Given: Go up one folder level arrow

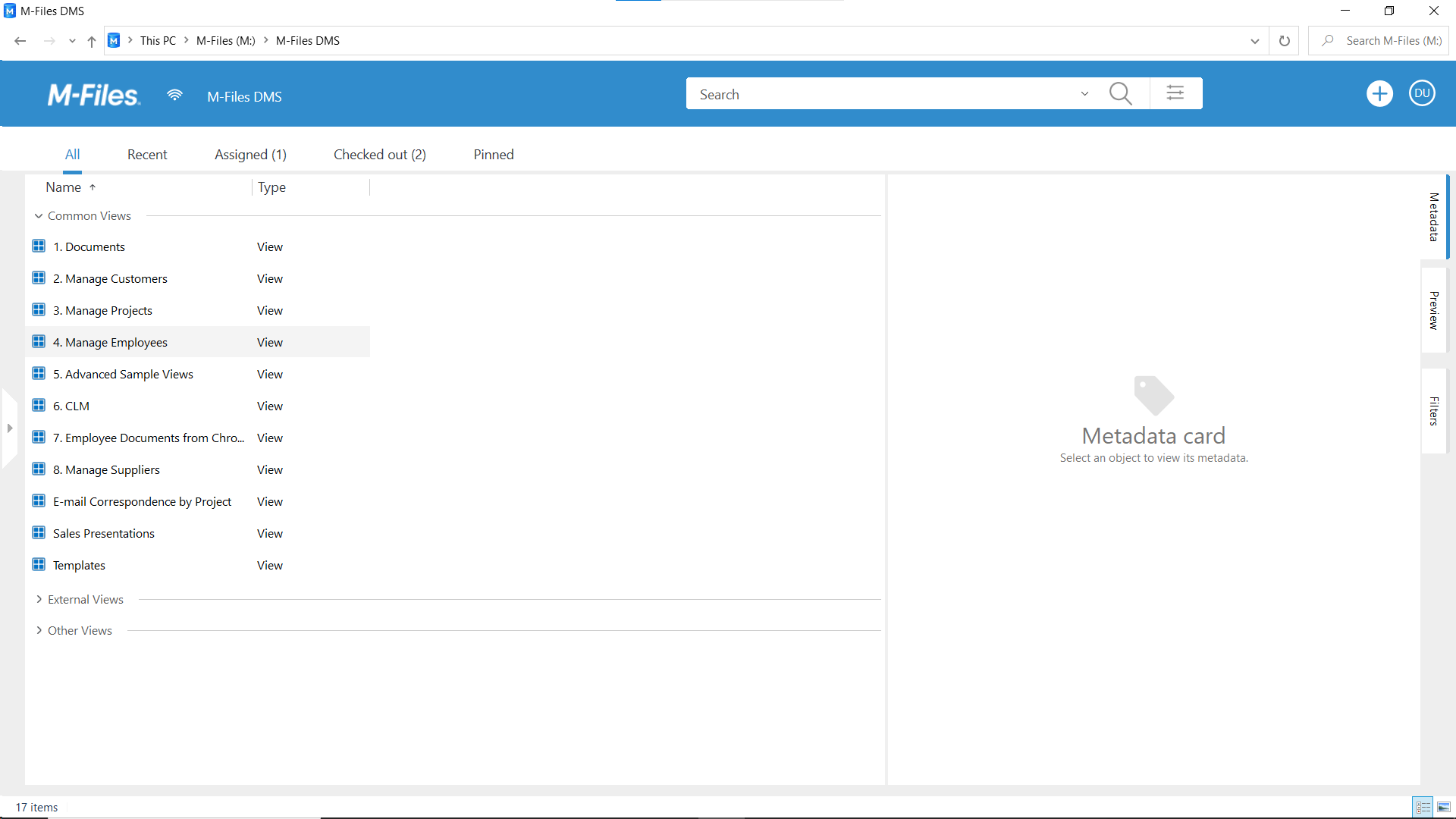Looking at the screenshot, I should [92, 41].
